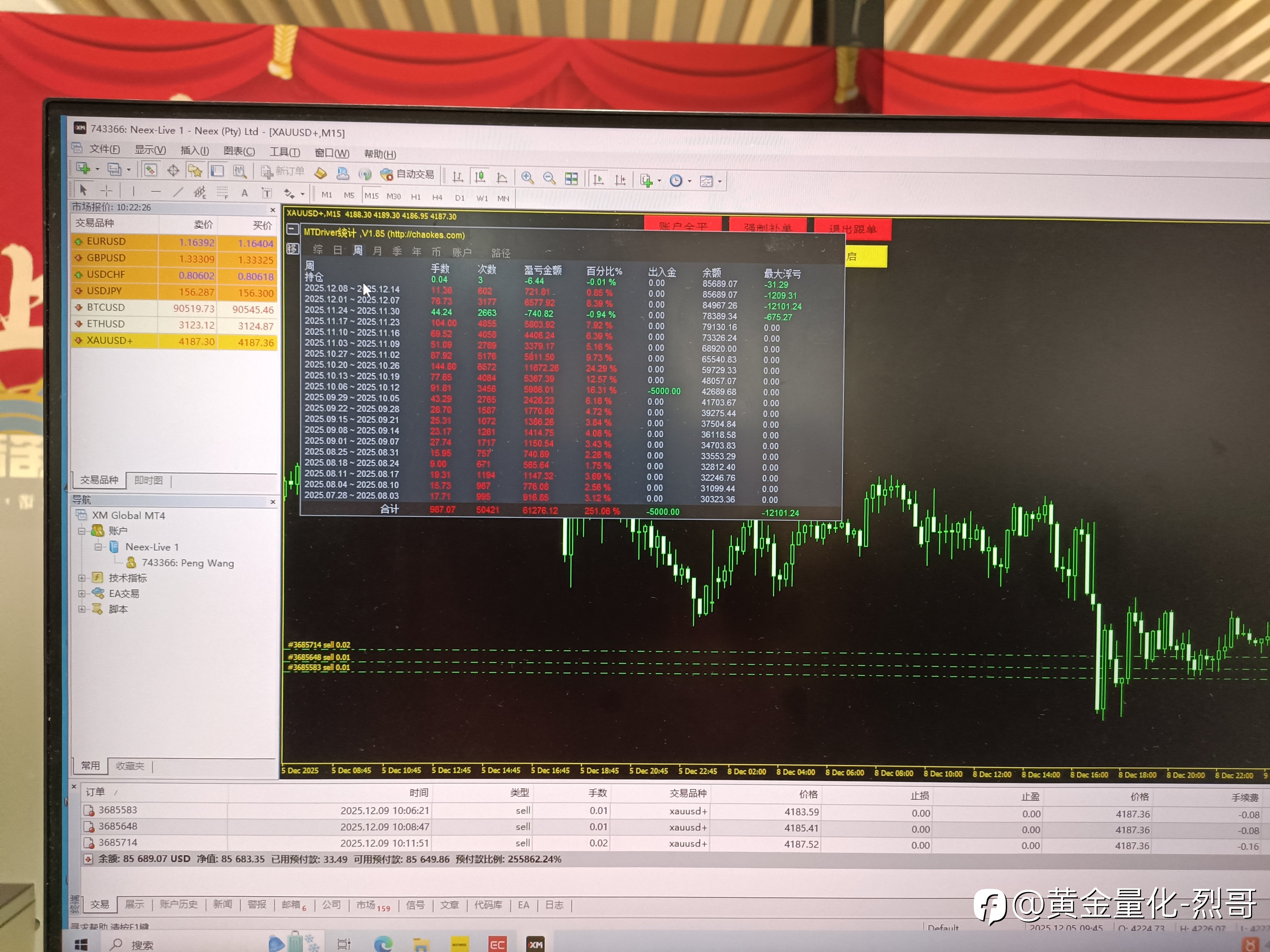Select the Crosshair tool

pyautogui.click(x=106, y=191)
